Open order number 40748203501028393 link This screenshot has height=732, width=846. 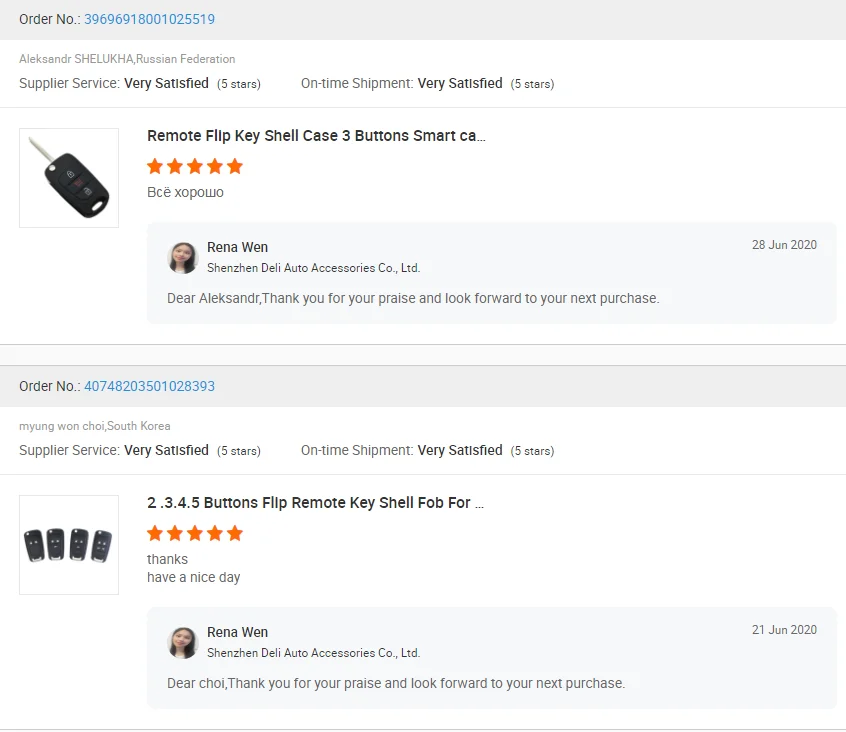149,386
